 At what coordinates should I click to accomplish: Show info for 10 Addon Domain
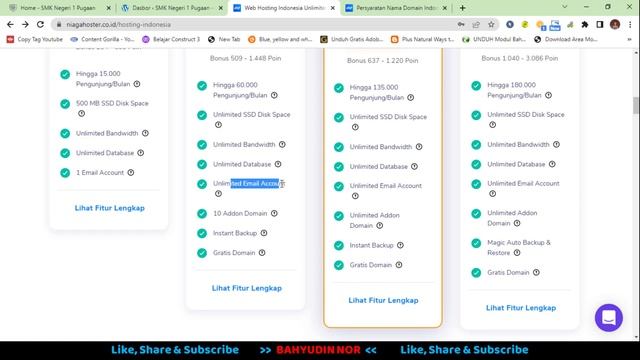click(274, 213)
